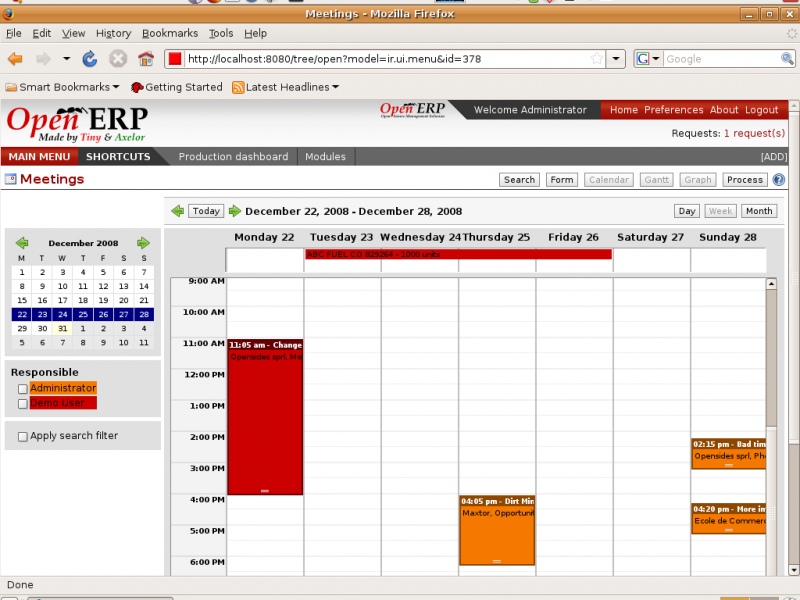Check the Administrator responsible checkbox
This screenshot has width=800, height=600.
(x=22, y=388)
